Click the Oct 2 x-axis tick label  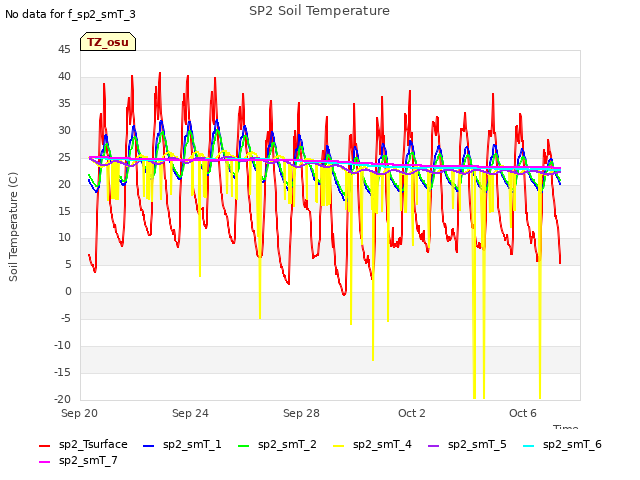tap(412, 413)
